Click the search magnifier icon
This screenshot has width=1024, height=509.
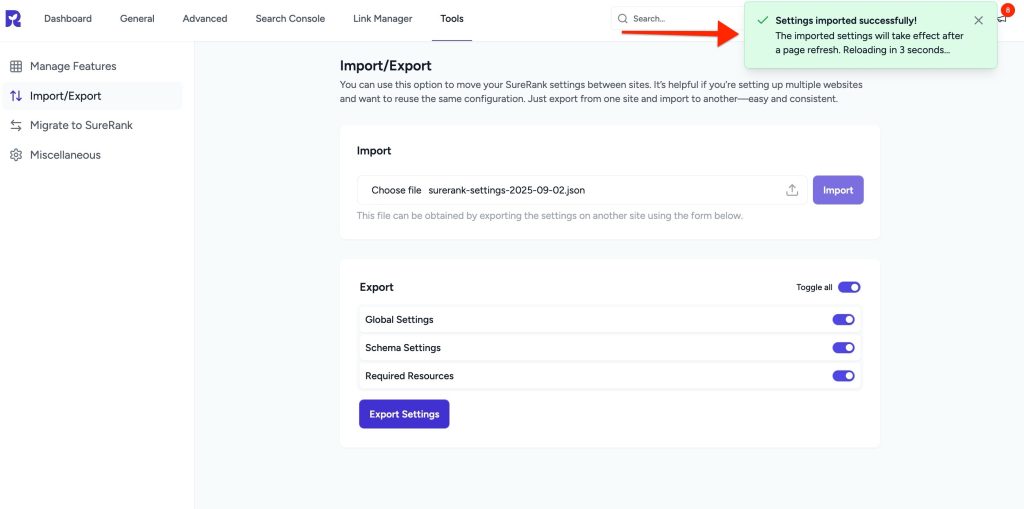tap(622, 19)
